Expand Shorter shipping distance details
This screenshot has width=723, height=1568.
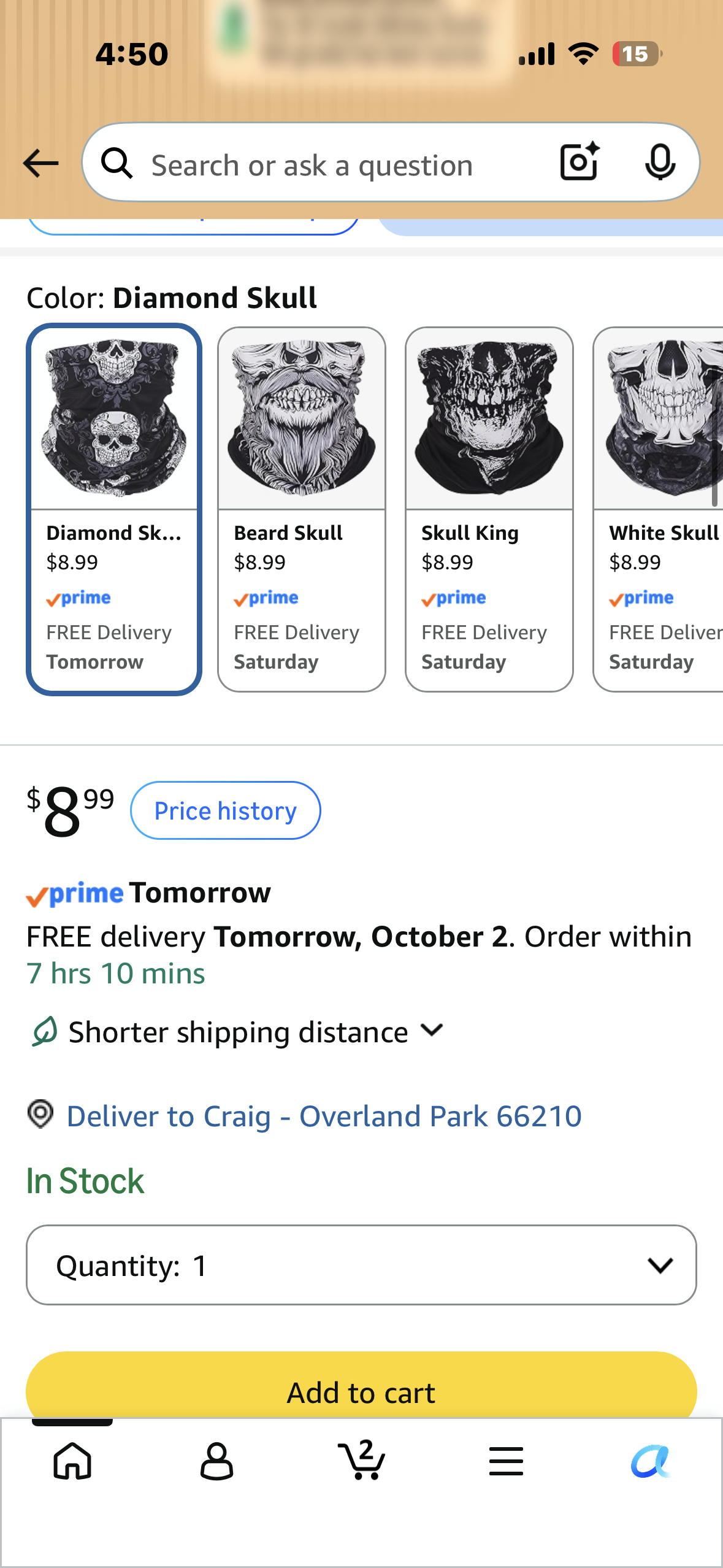point(237,1032)
